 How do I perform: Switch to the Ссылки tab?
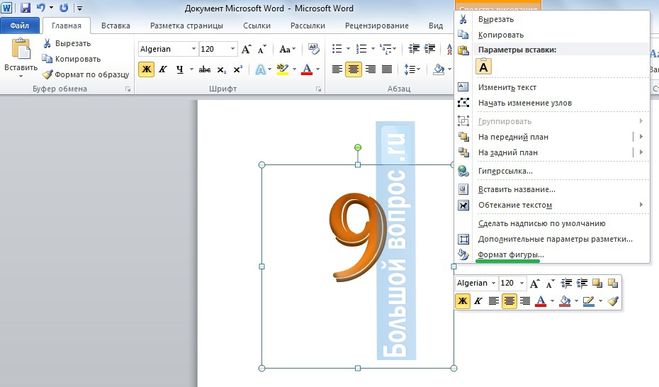[x=257, y=26]
